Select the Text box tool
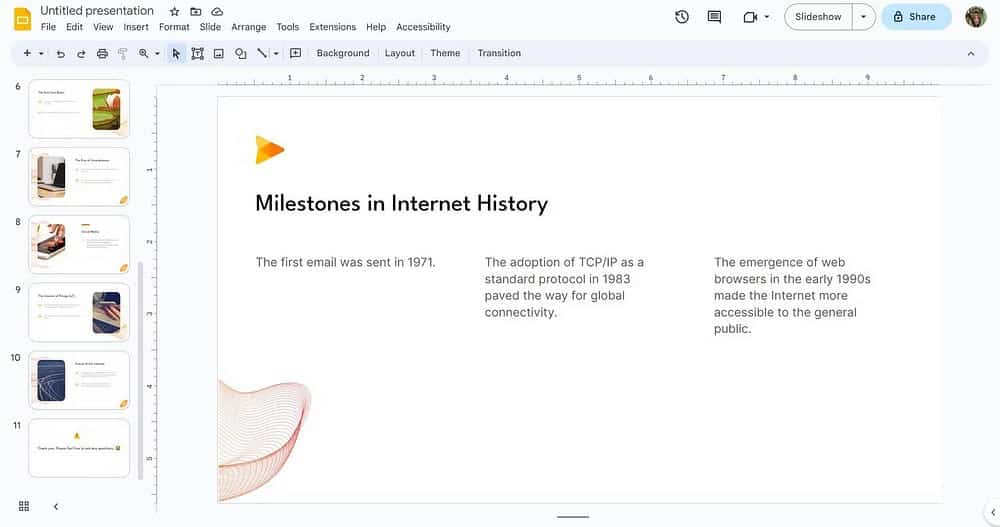This screenshot has height=527, width=1000. point(197,53)
